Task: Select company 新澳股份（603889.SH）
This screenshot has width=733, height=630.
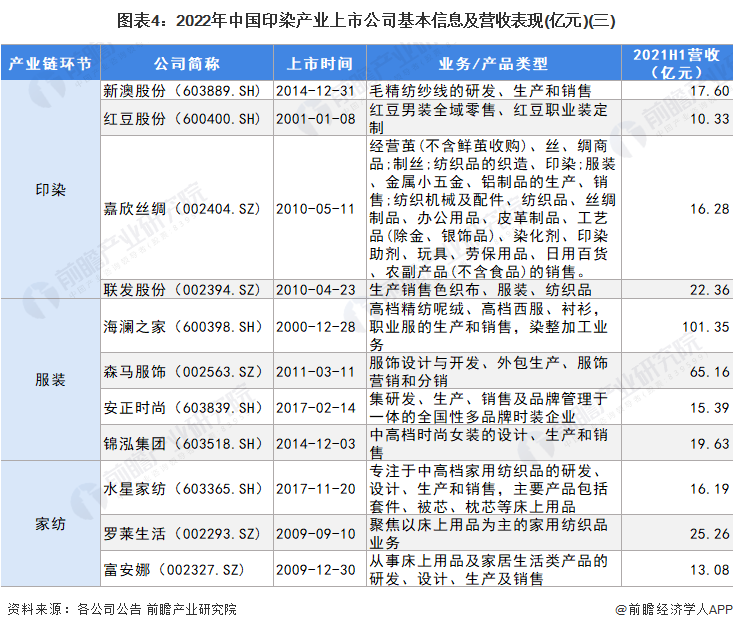Action: 182,91
